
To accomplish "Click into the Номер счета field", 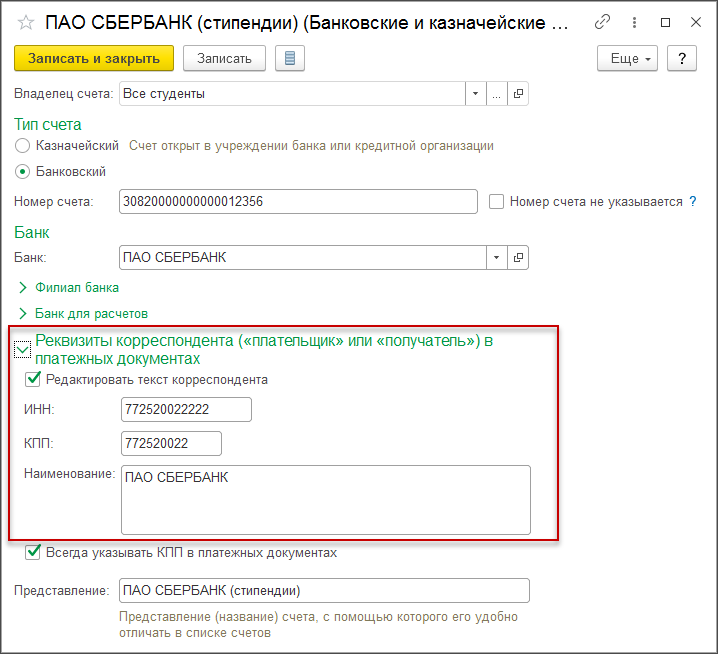I will 298,202.
